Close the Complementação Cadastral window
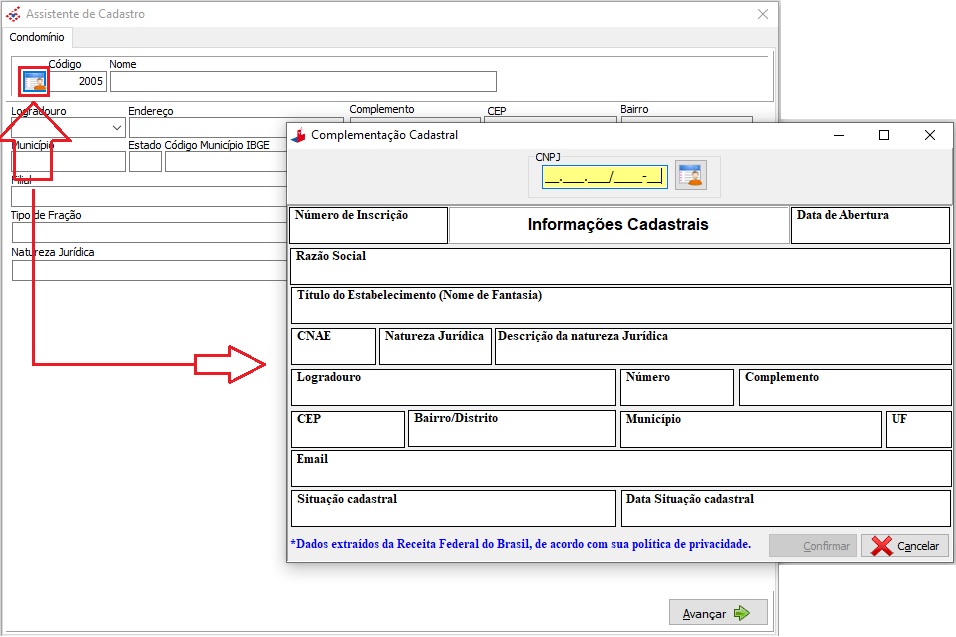The height and width of the screenshot is (637, 956). click(930, 135)
